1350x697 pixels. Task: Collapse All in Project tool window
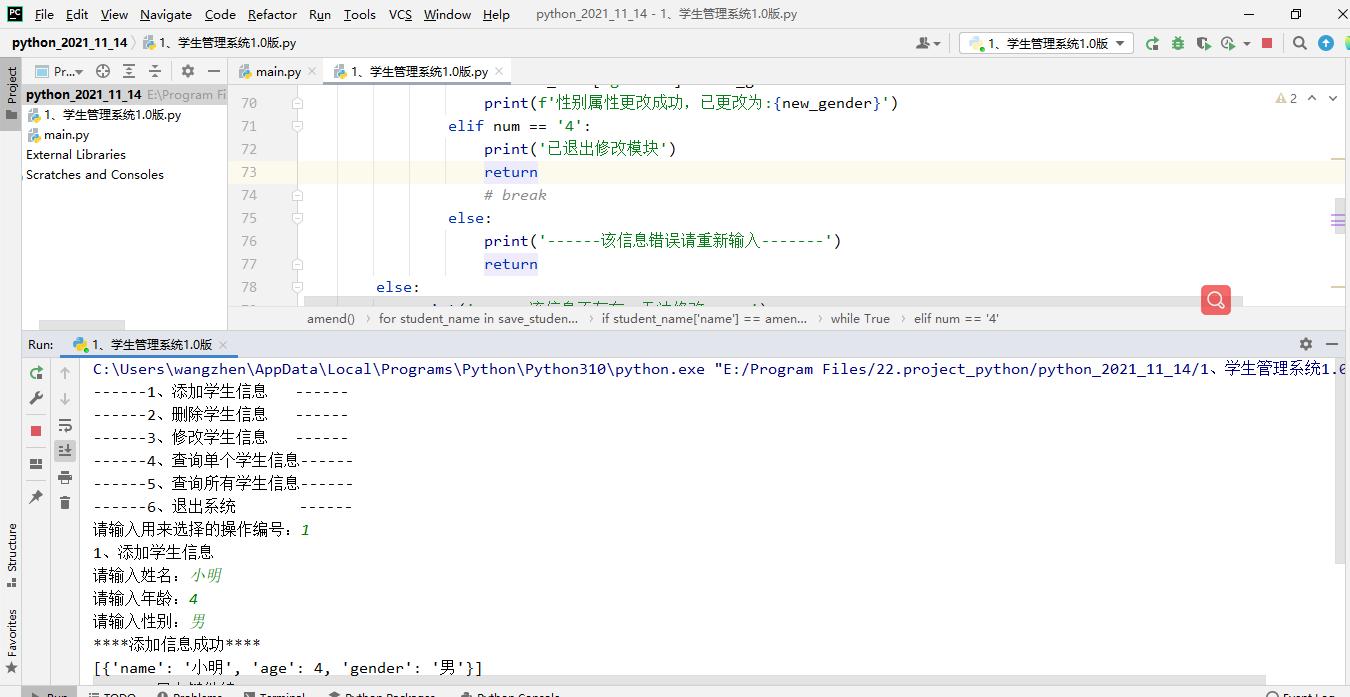pos(155,71)
